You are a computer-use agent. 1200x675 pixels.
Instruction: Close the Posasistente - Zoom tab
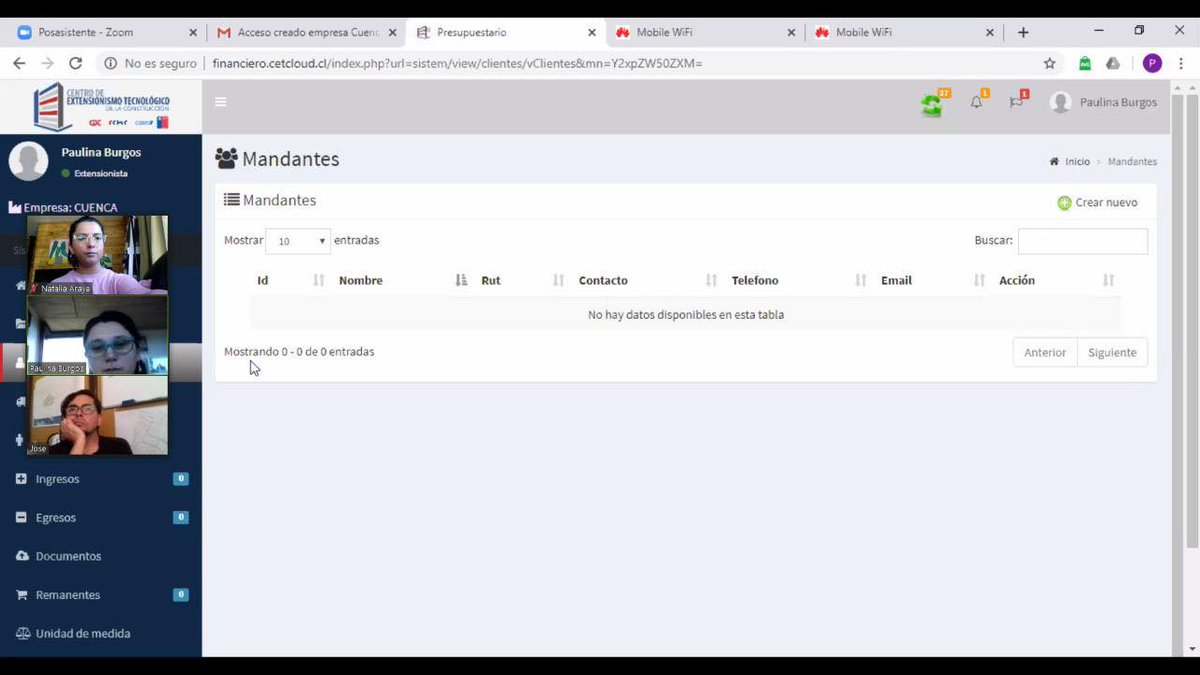[193, 32]
